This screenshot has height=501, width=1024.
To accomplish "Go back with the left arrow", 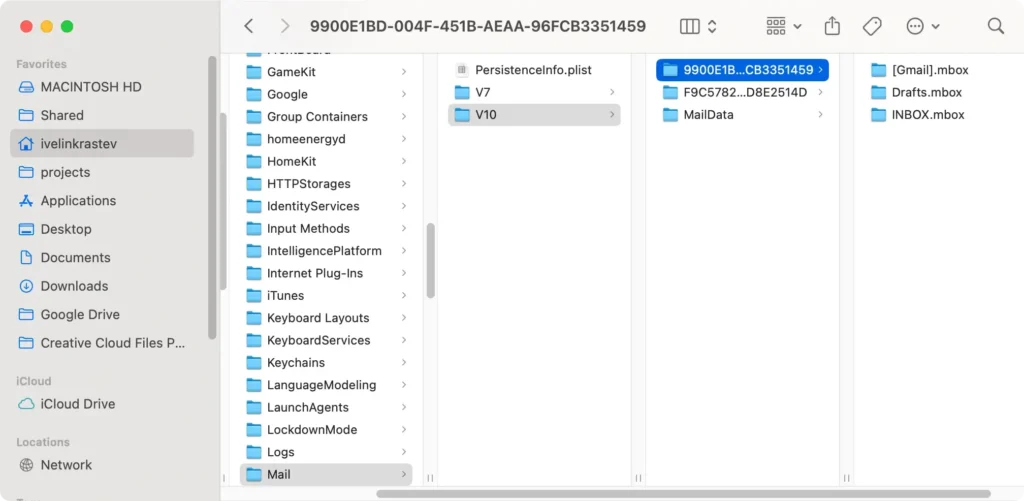I will coord(249,26).
